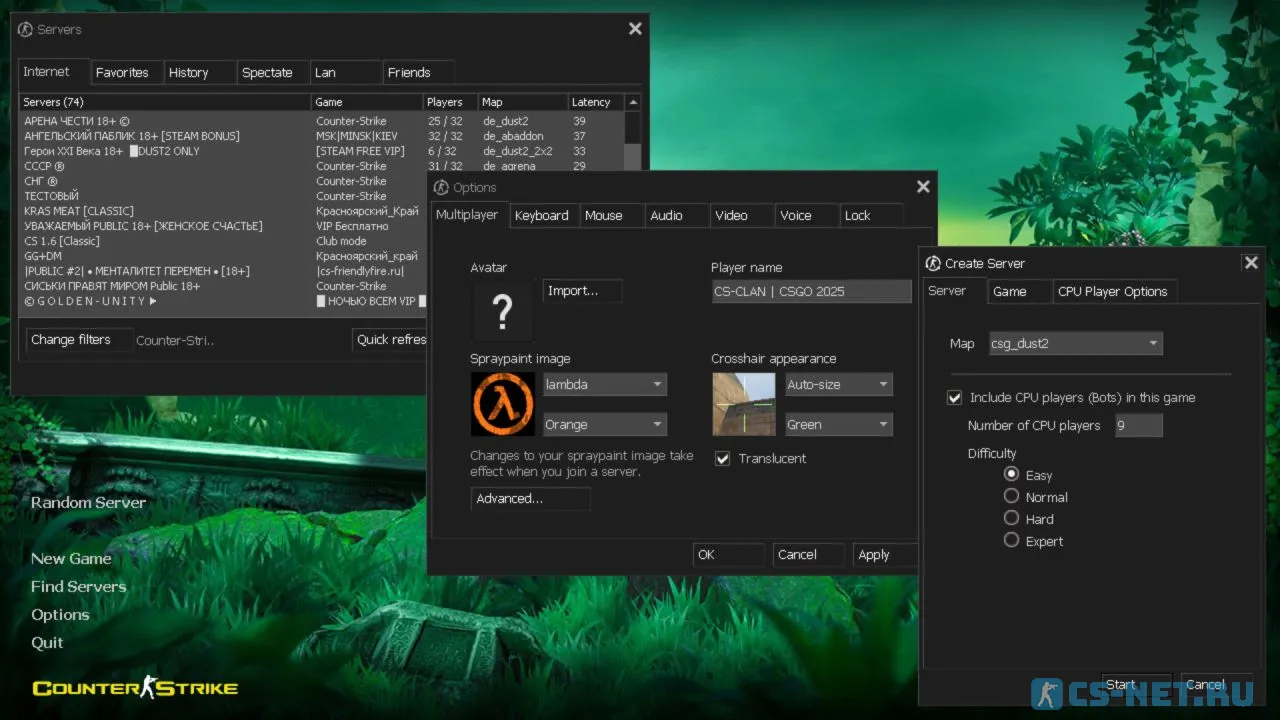Screen dimensions: 1280x720
Task: Click the Steam icon in Options title bar
Action: point(441,187)
